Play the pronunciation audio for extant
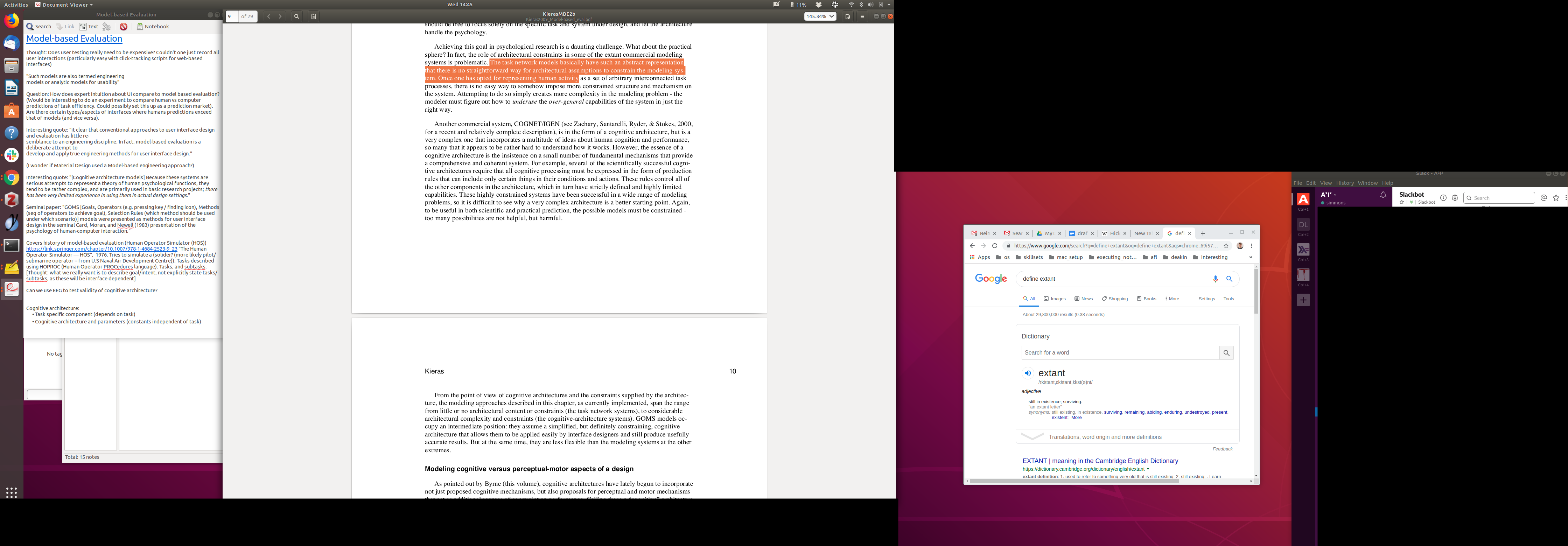 (x=1028, y=373)
